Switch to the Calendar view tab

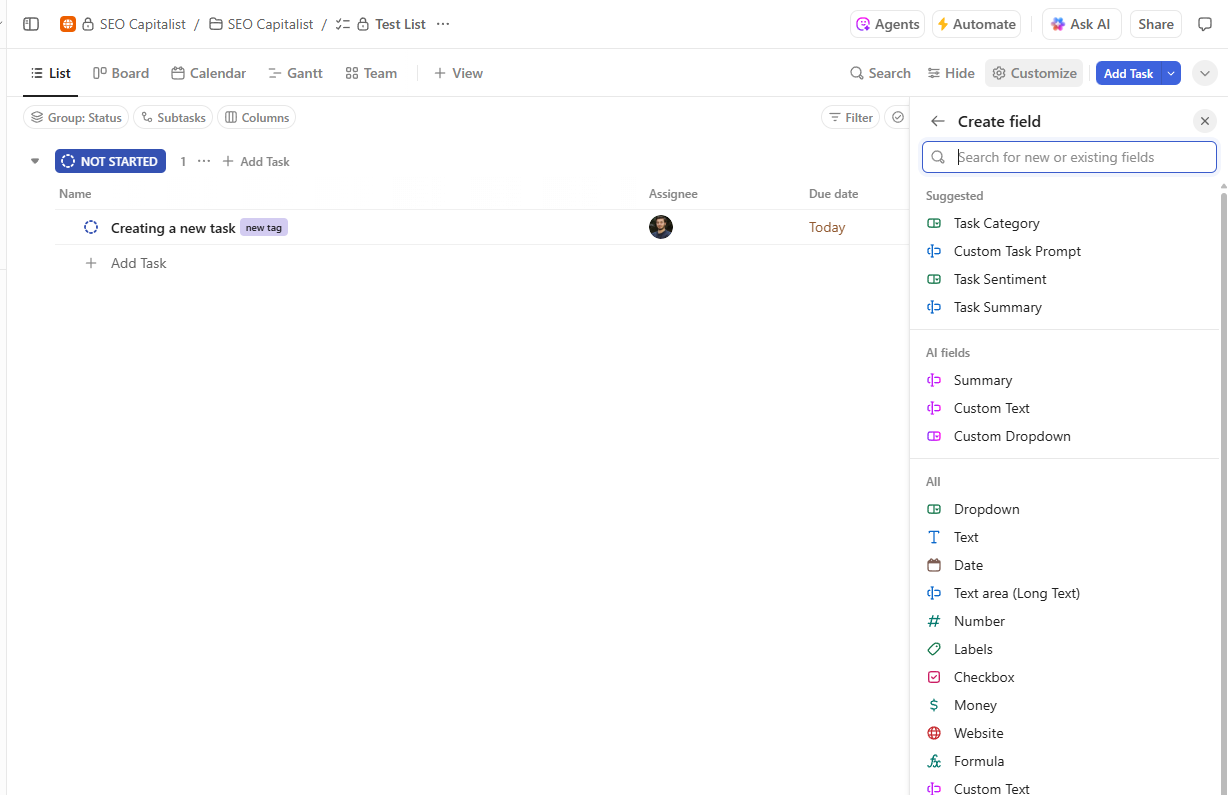208,72
